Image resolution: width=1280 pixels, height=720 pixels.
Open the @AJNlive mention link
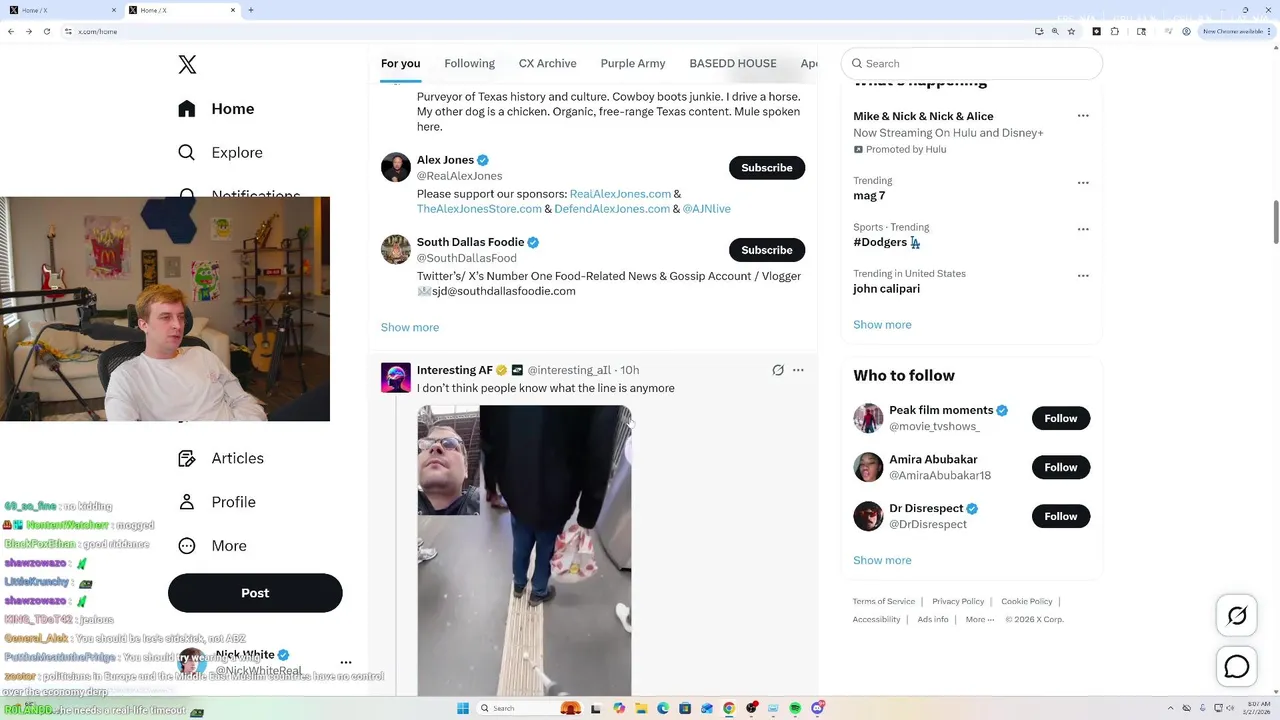[706, 209]
